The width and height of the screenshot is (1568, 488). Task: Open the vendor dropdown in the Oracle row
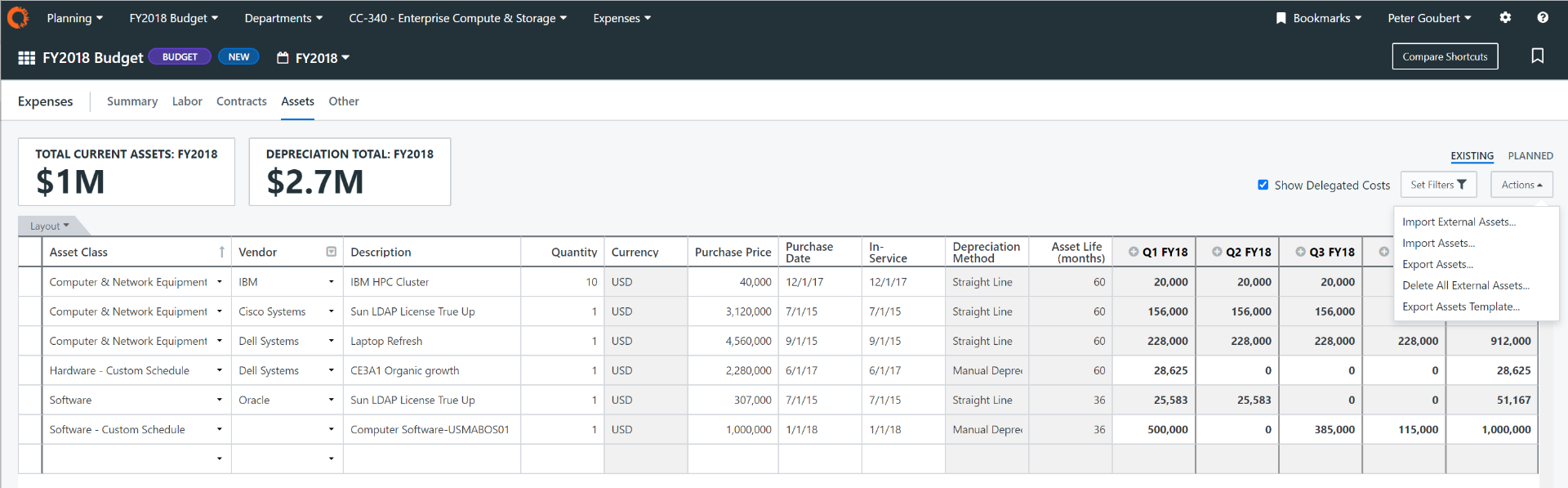(331, 400)
